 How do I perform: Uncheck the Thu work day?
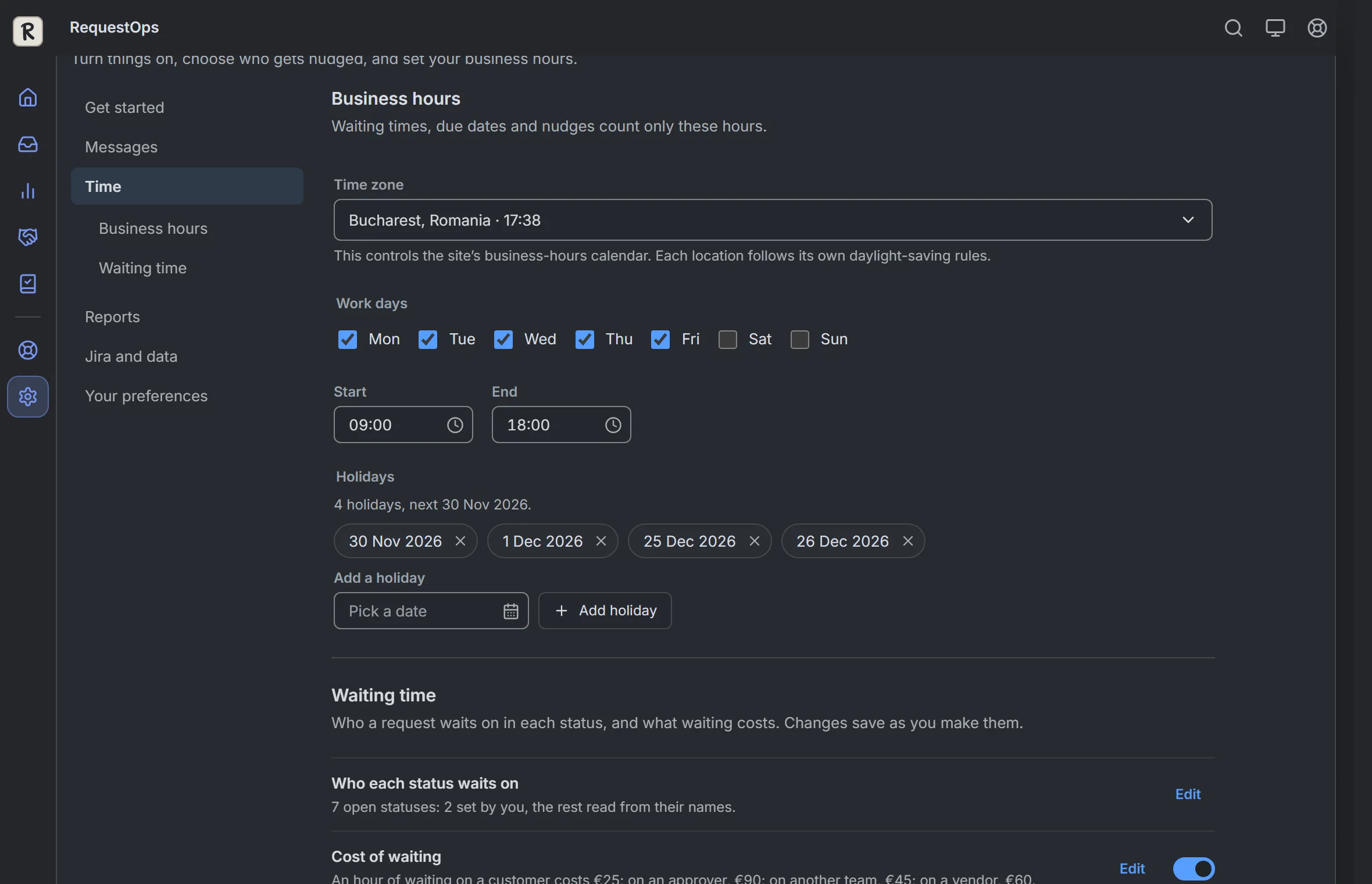[585, 339]
